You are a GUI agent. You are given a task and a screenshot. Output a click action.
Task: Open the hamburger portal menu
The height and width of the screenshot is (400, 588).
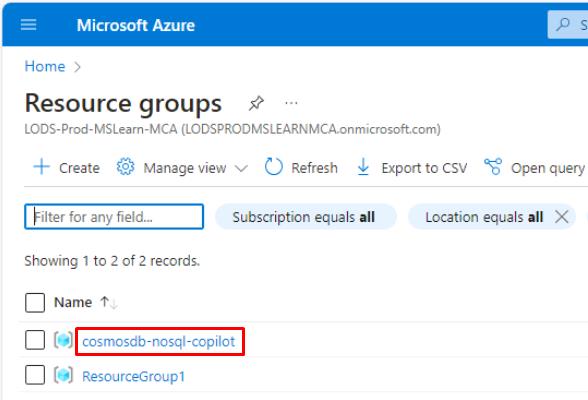pyautogui.click(x=28, y=25)
